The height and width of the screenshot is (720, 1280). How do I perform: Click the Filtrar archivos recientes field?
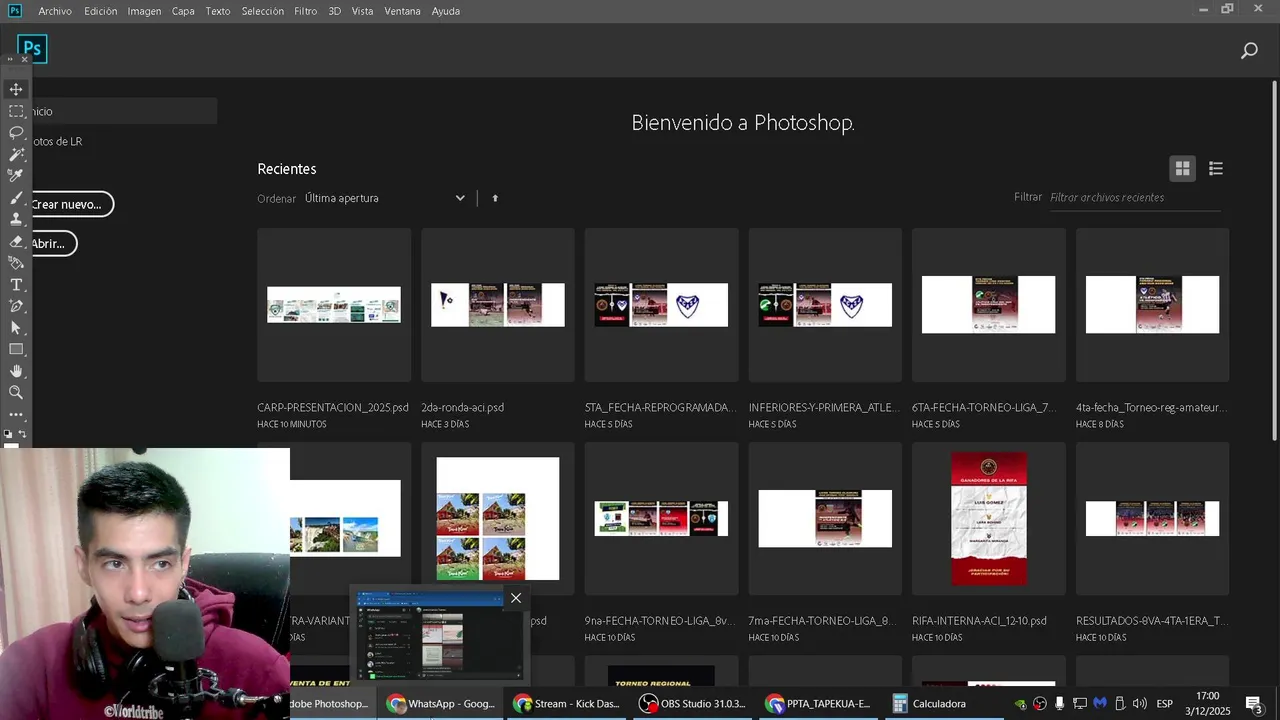(x=1135, y=198)
